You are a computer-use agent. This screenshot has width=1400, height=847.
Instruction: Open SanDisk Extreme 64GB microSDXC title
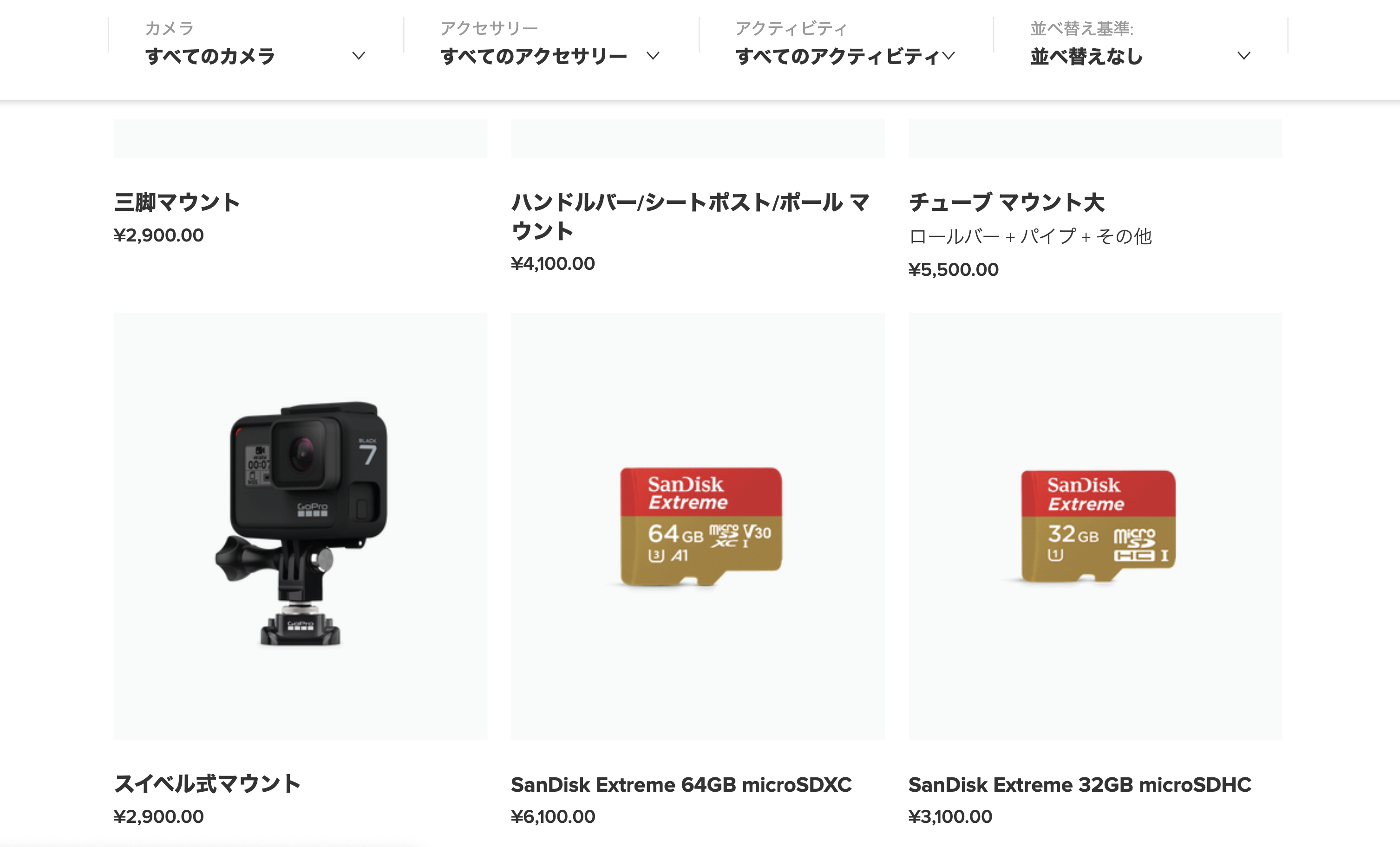coord(681,784)
